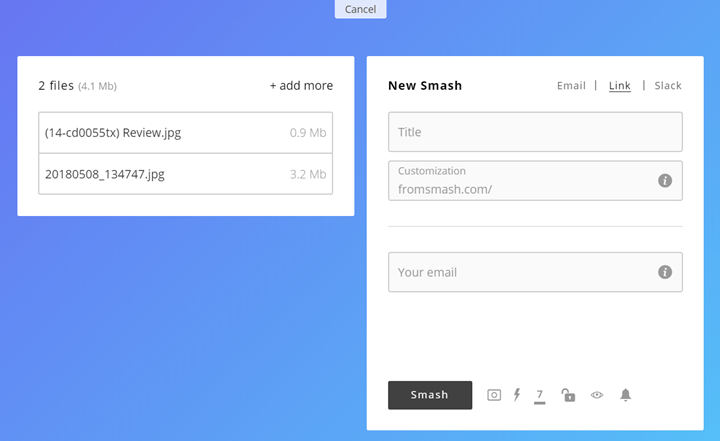Screen dimensions: 720x441
Task: Open the 7 days expiry option
Action: coord(540,396)
